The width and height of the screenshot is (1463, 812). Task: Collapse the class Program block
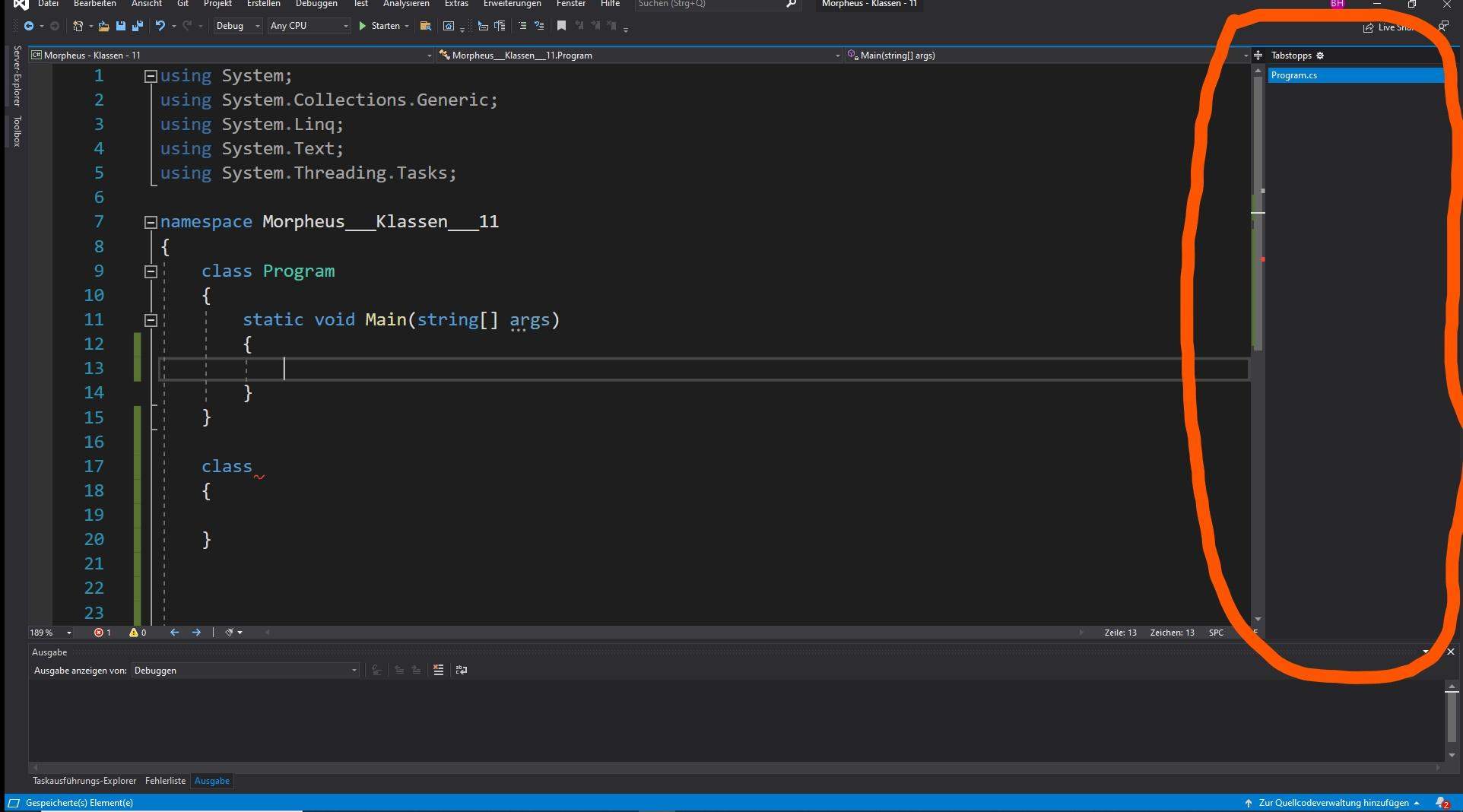coord(151,271)
